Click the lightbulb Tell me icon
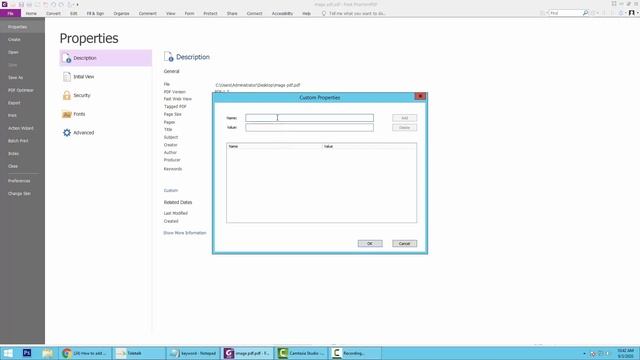 click(324, 13)
